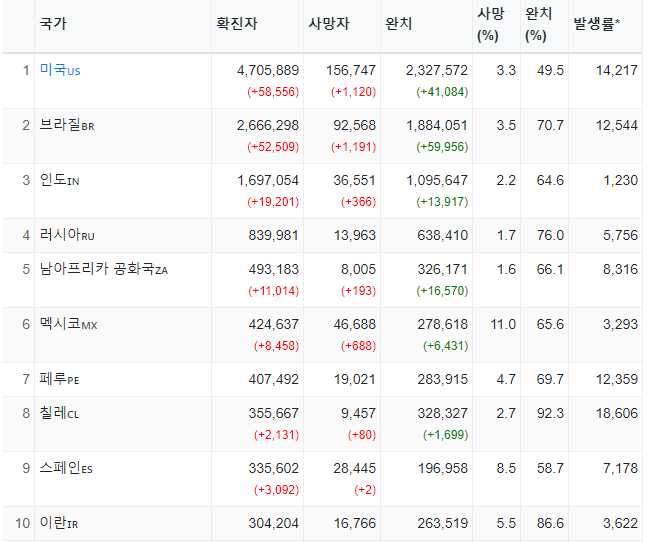647x543 pixels.
Task: Click US recovered increase +41,084
Action: pyautogui.click(x=442, y=92)
